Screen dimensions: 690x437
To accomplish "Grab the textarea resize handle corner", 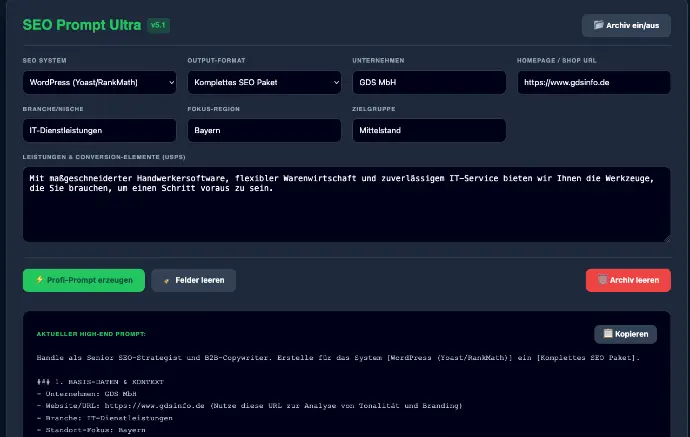I will click(x=667, y=239).
